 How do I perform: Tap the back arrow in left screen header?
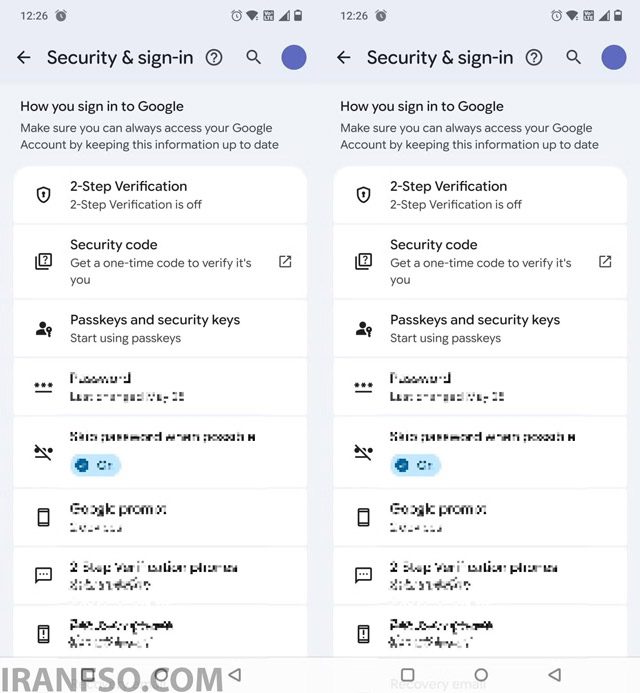[x=24, y=57]
